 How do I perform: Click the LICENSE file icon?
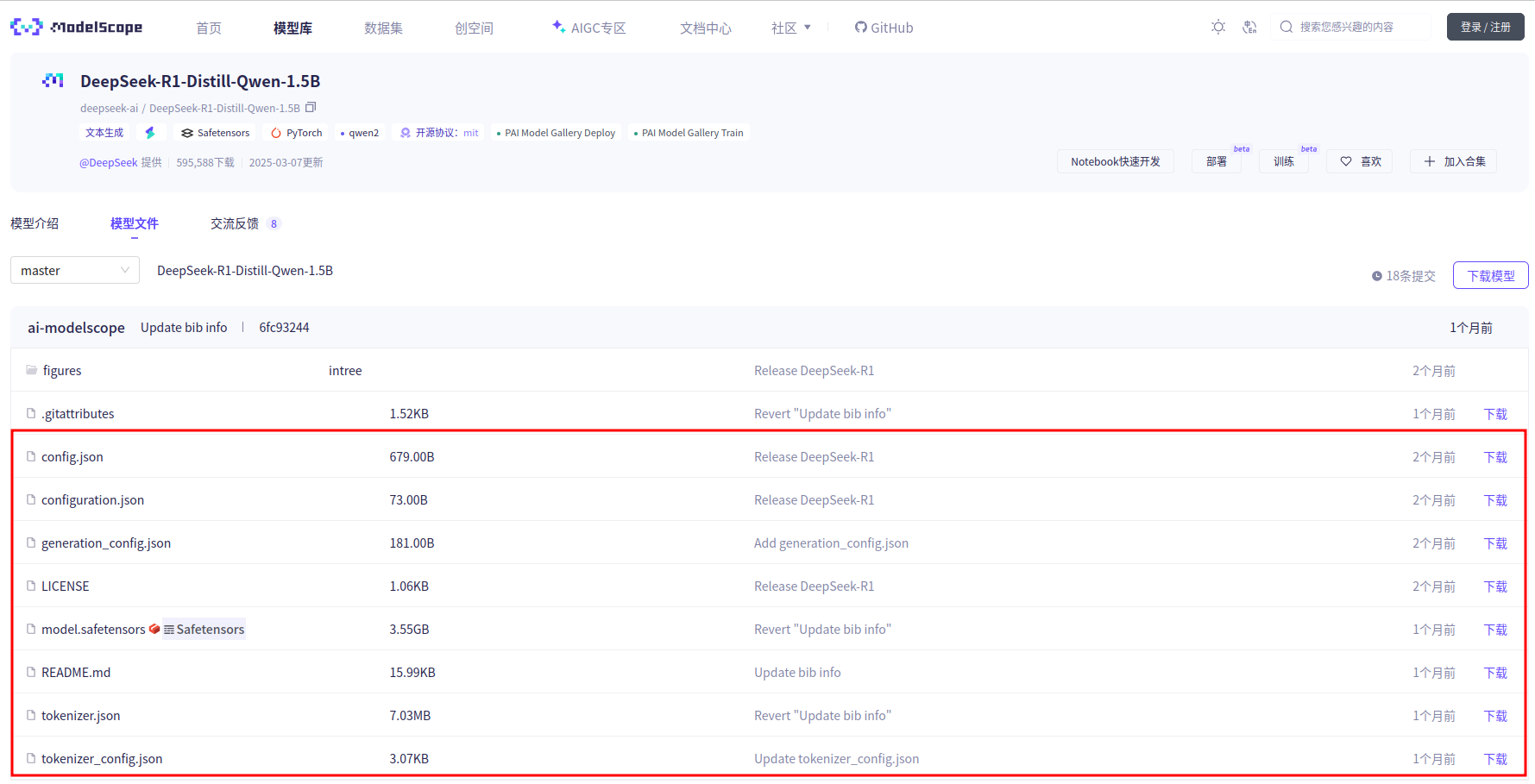(31, 586)
